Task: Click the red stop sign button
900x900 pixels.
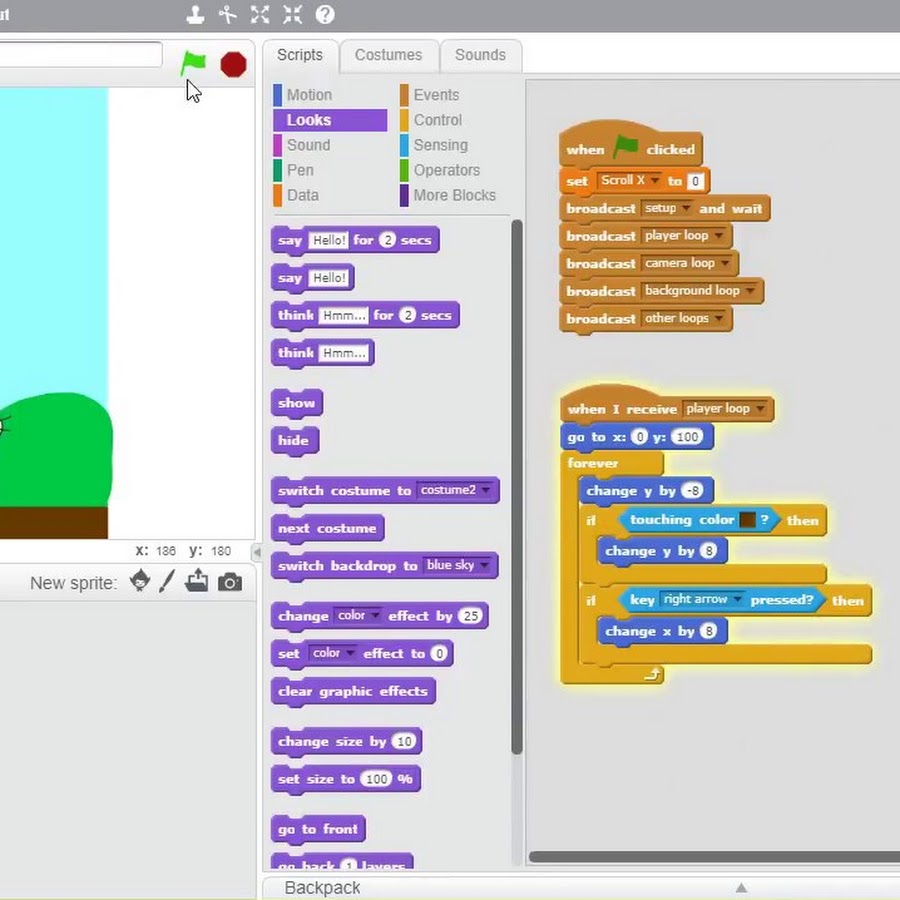Action: tap(234, 64)
